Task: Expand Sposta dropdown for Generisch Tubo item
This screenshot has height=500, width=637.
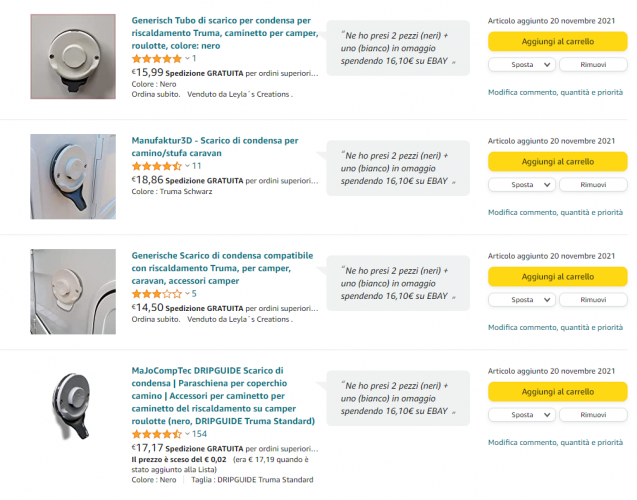Action: (x=522, y=64)
